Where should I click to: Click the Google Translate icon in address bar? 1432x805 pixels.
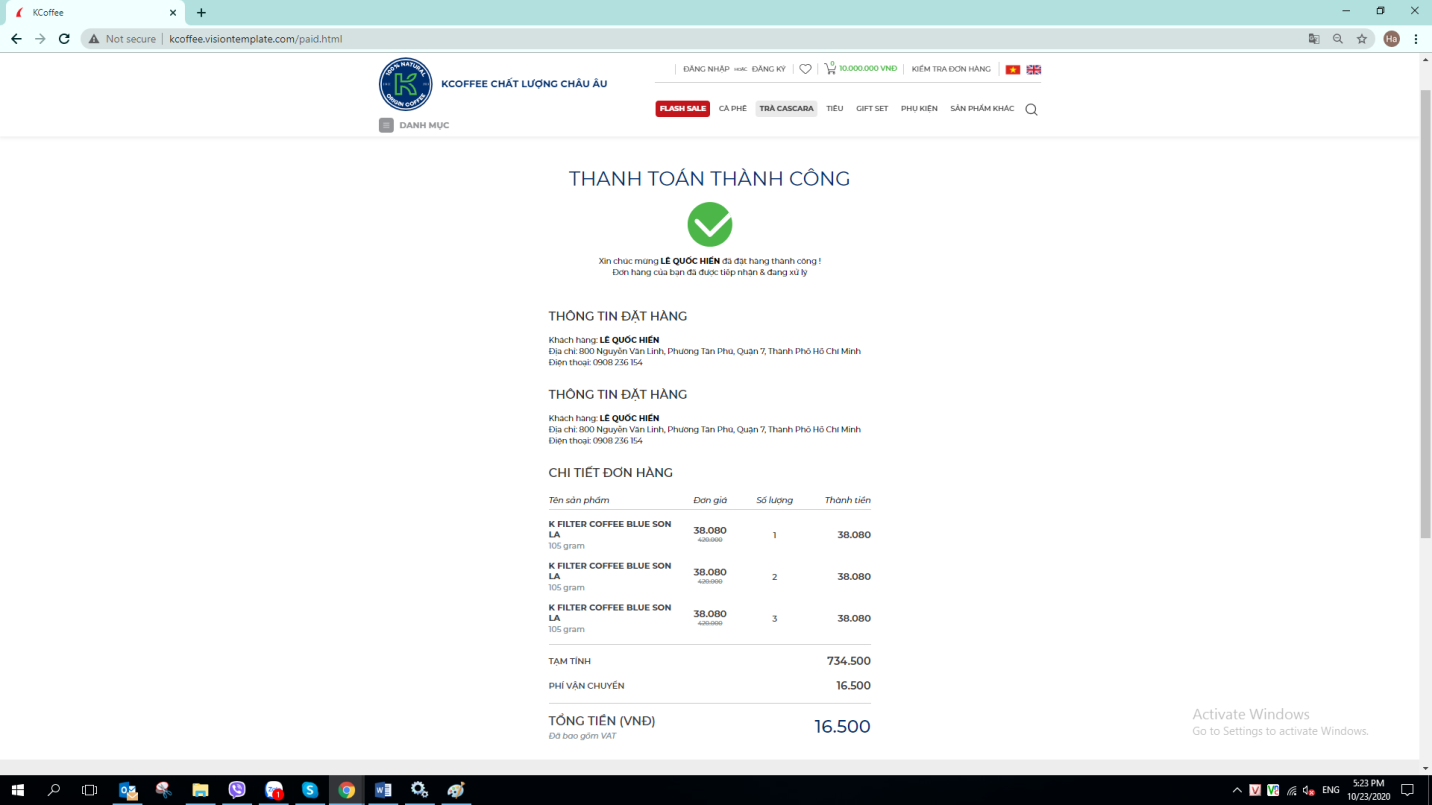[x=1314, y=39]
